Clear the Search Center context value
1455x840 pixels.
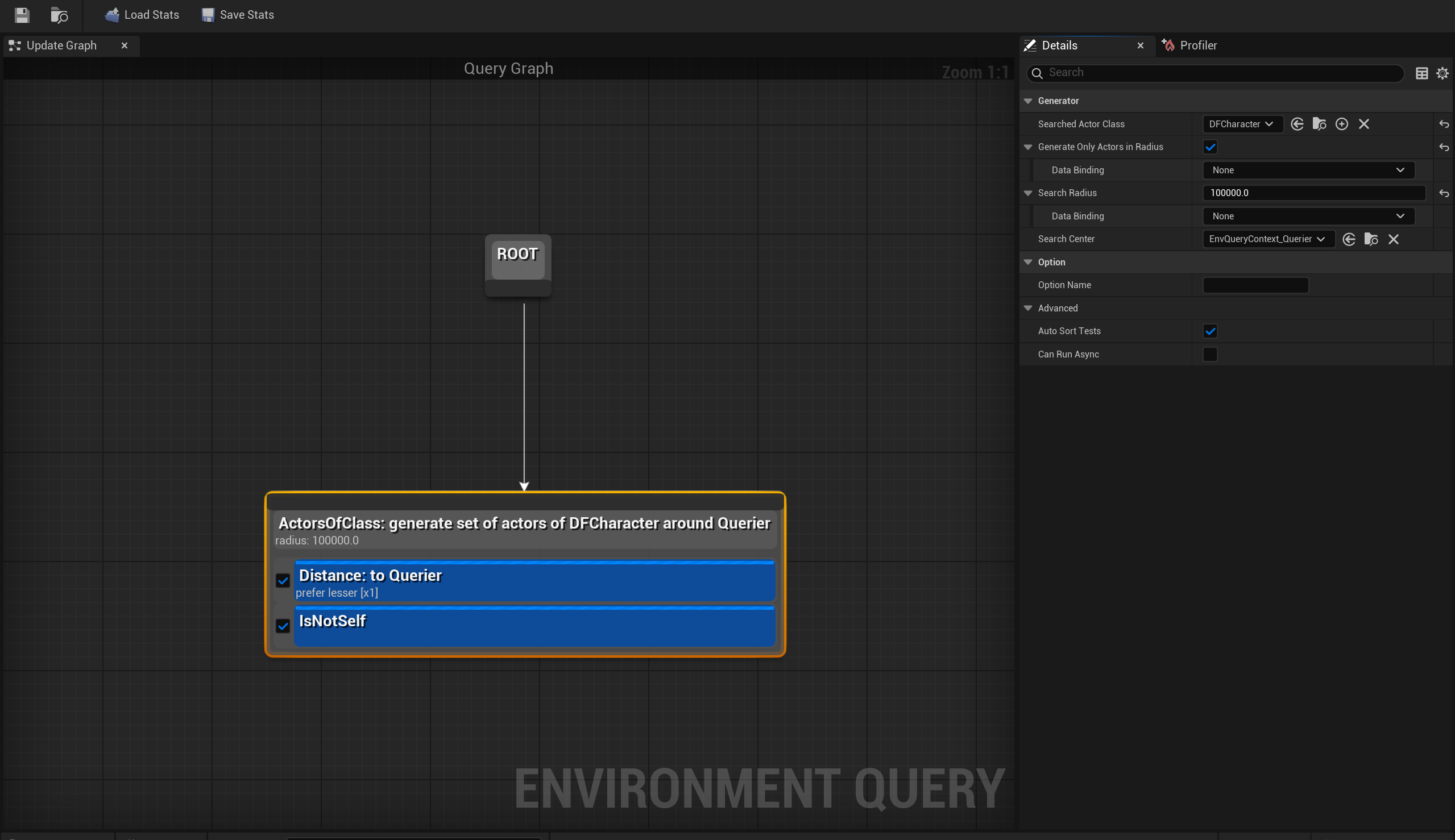(x=1393, y=239)
